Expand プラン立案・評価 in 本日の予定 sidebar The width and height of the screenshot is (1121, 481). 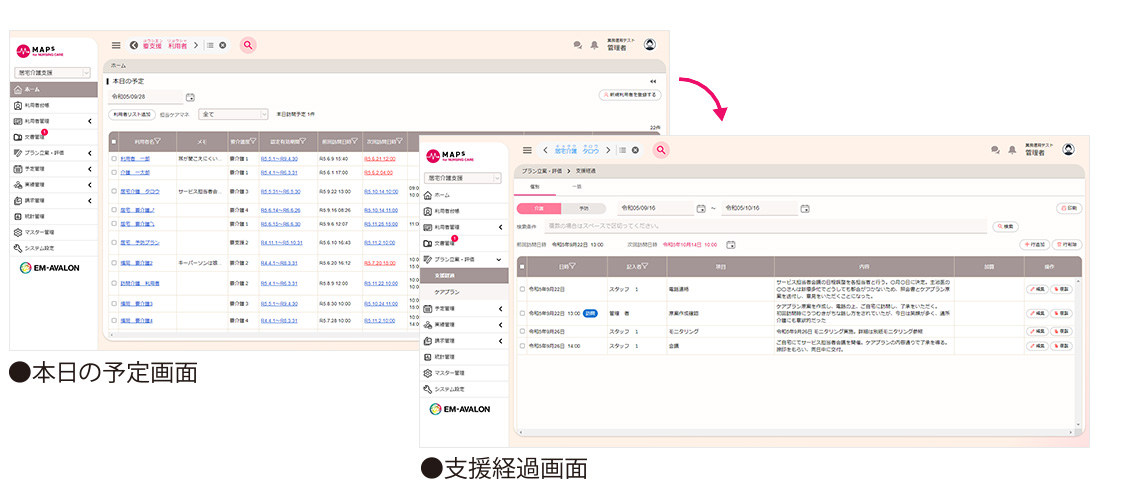(x=90, y=153)
